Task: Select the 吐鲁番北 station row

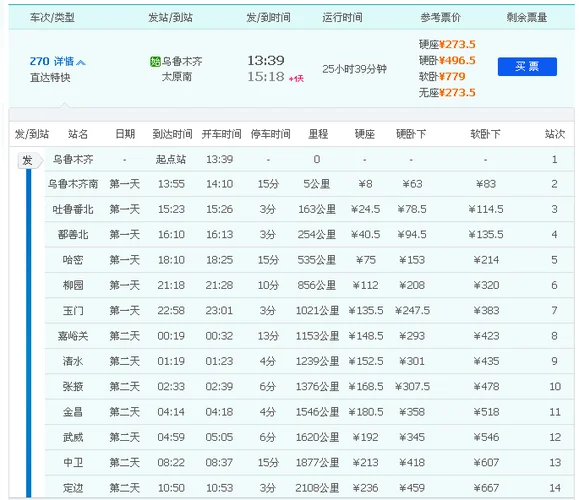Action: [309, 209]
